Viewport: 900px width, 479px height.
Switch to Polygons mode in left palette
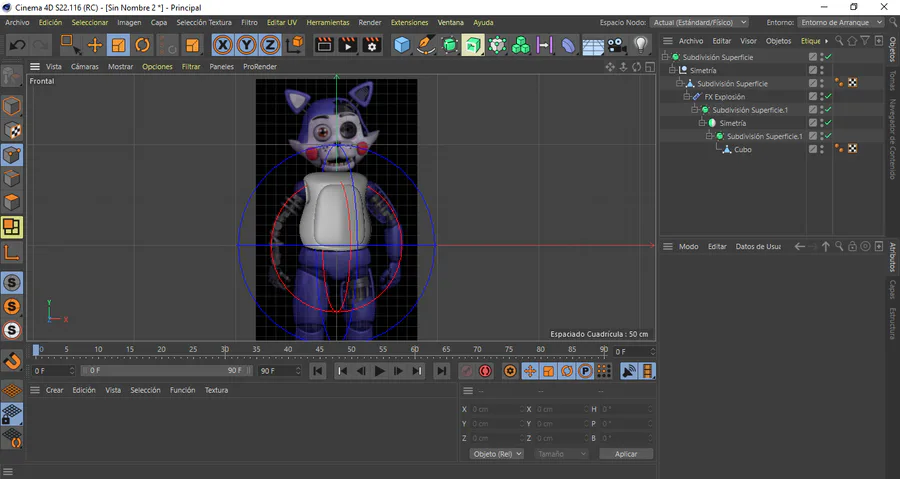point(11,202)
